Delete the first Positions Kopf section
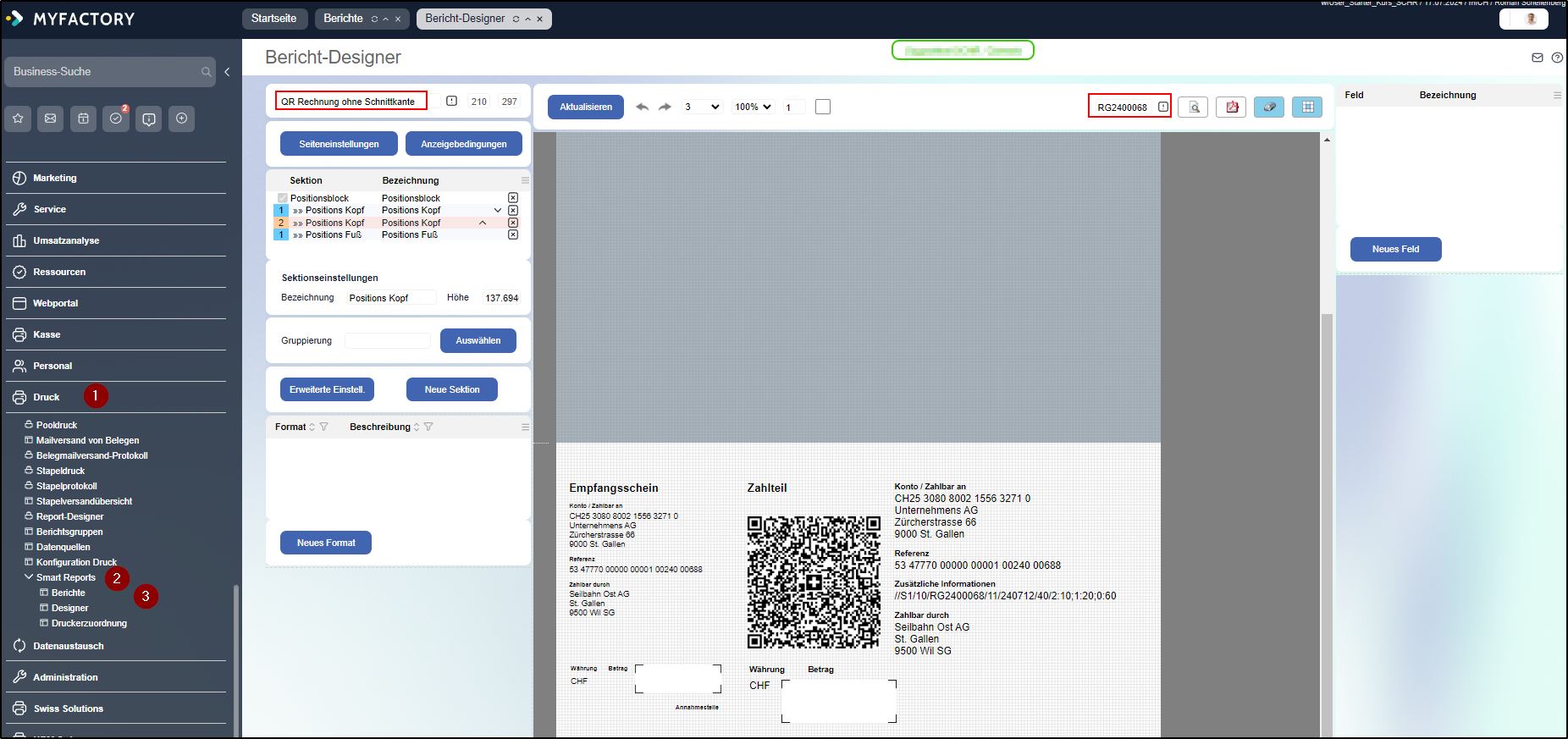 tap(513, 210)
